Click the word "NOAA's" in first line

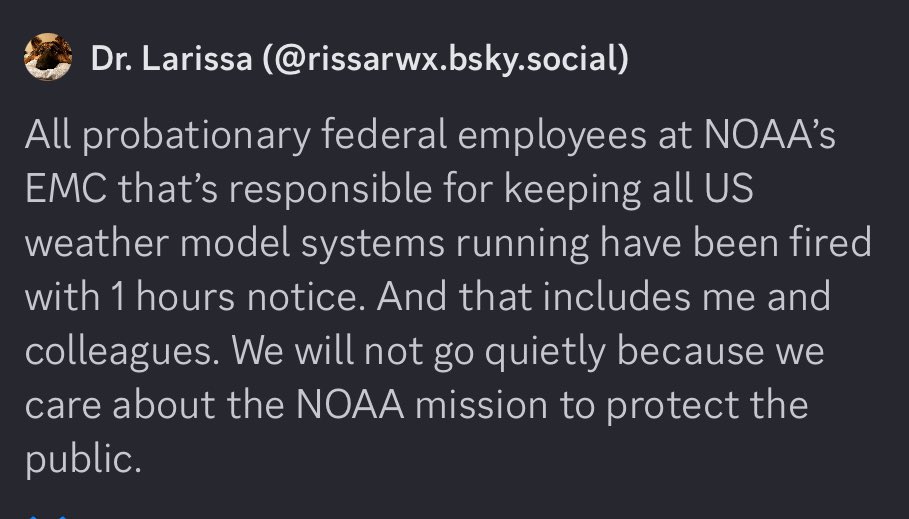[x=770, y=134]
